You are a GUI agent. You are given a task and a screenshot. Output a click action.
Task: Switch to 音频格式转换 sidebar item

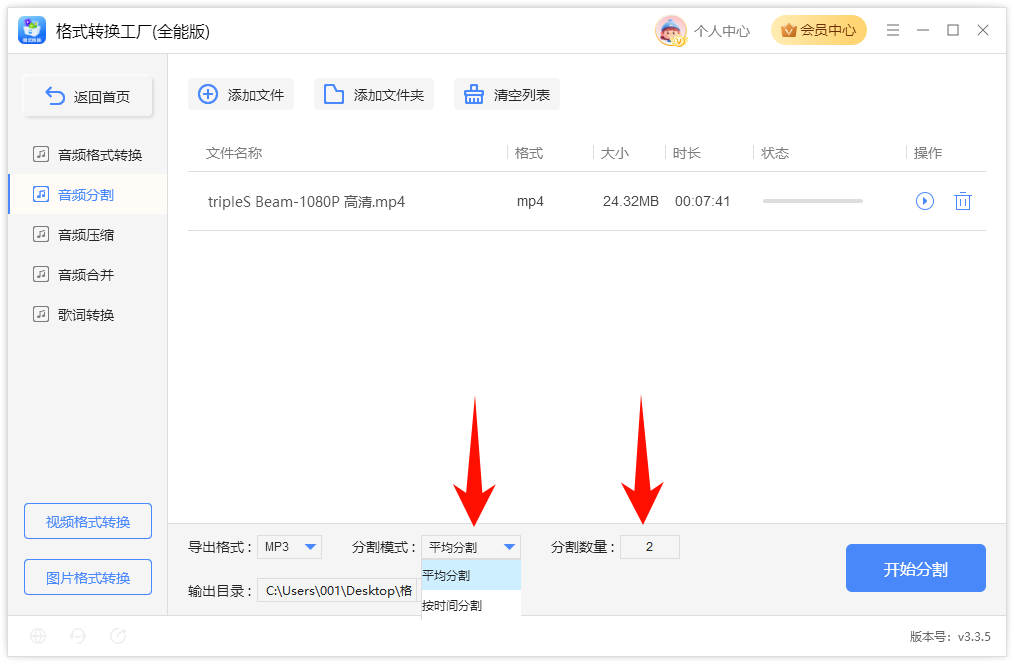click(x=87, y=155)
